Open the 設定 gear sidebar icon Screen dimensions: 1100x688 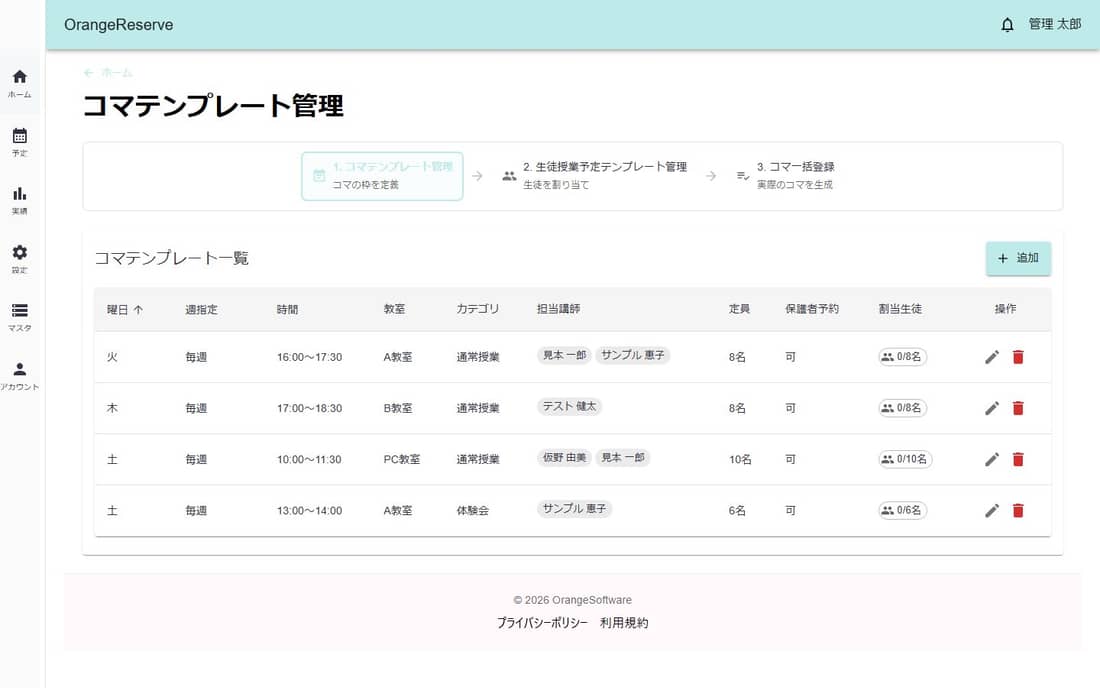pos(20,258)
